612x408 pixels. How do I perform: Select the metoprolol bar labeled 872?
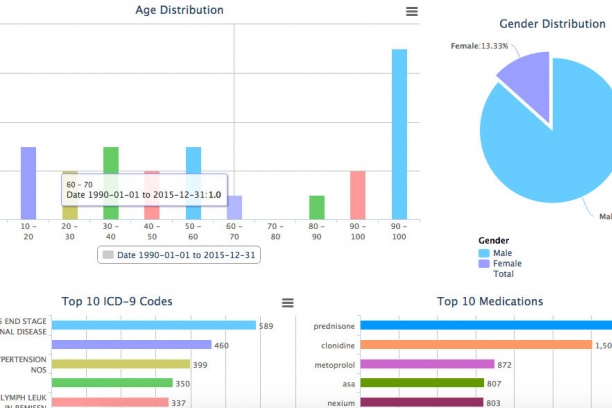[427, 364]
